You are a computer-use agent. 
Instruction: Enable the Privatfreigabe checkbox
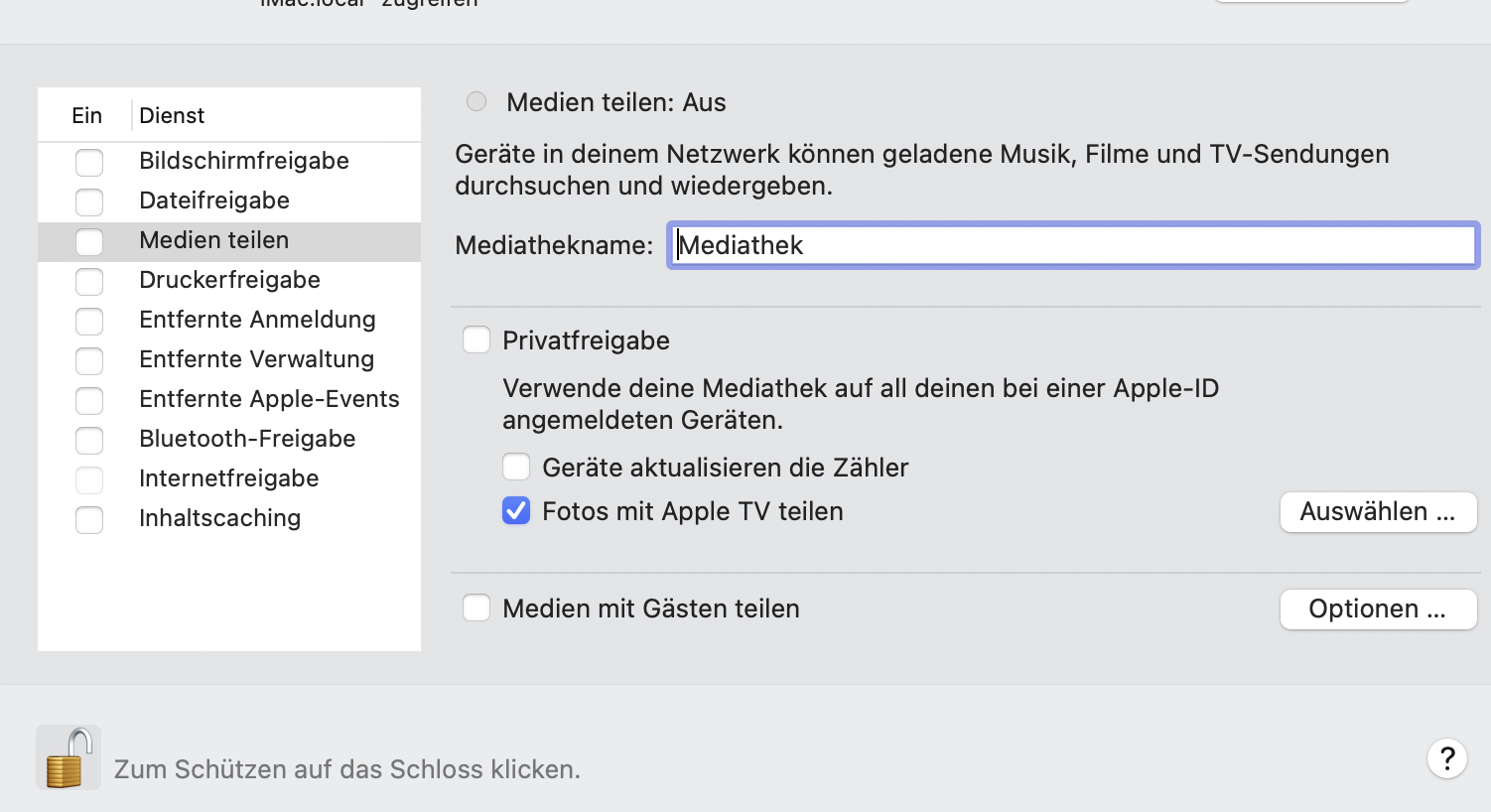tap(476, 340)
